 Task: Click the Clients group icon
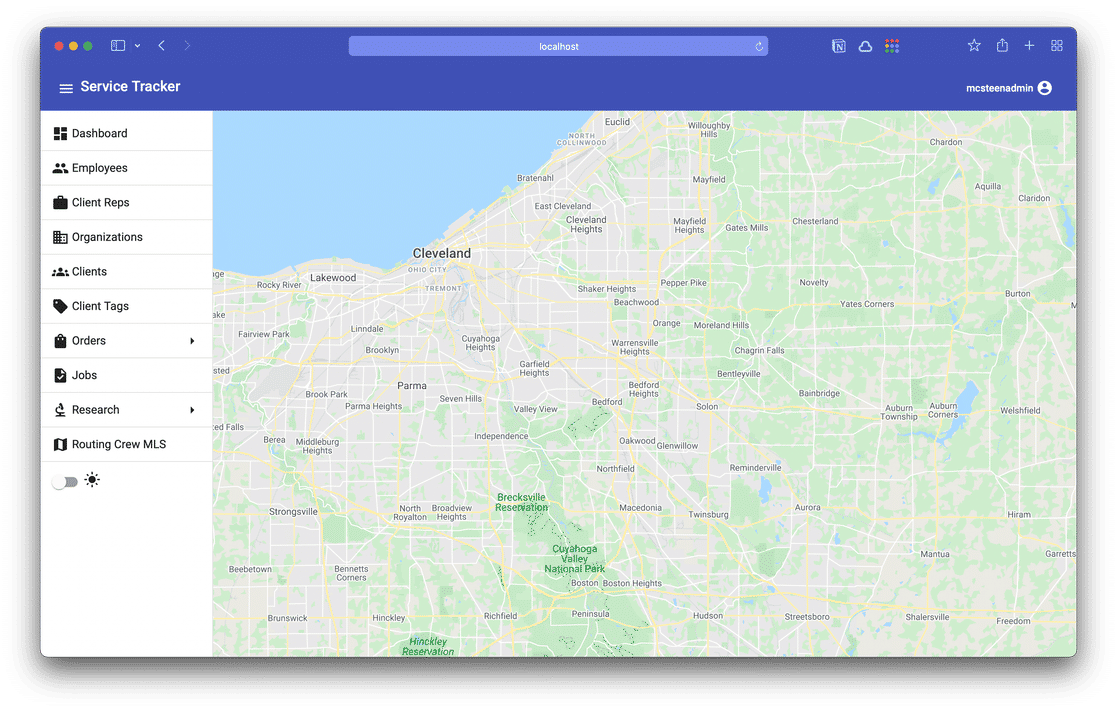point(60,271)
